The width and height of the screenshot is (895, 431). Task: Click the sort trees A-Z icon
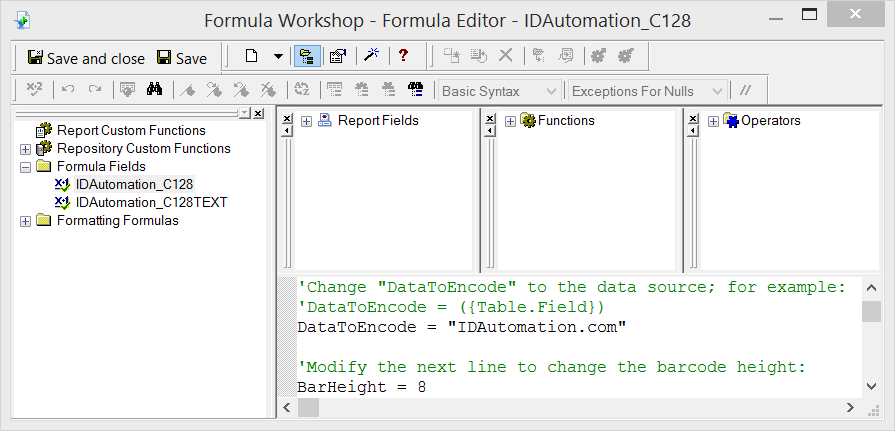pyautogui.click(x=301, y=89)
